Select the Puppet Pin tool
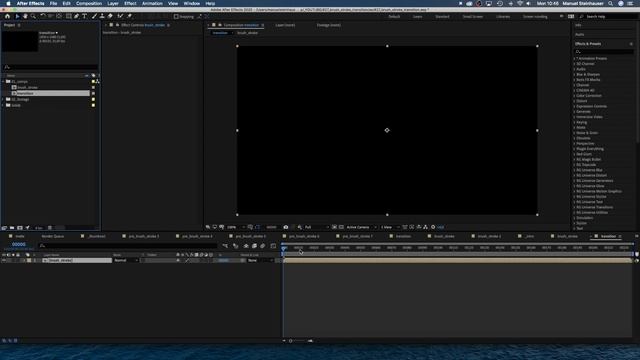Viewport: 640px width, 360px height. coord(129,16)
